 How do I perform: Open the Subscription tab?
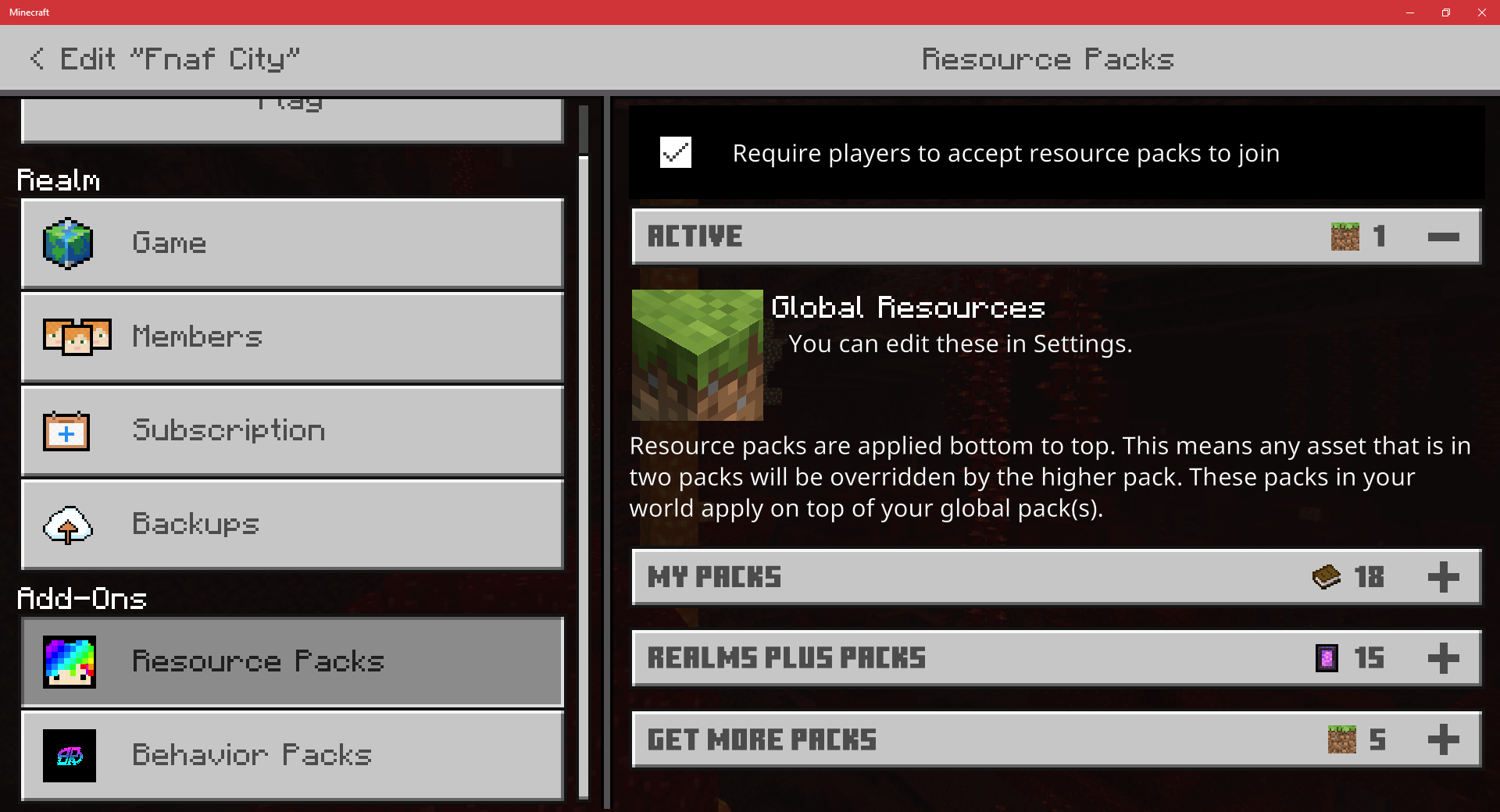292,431
